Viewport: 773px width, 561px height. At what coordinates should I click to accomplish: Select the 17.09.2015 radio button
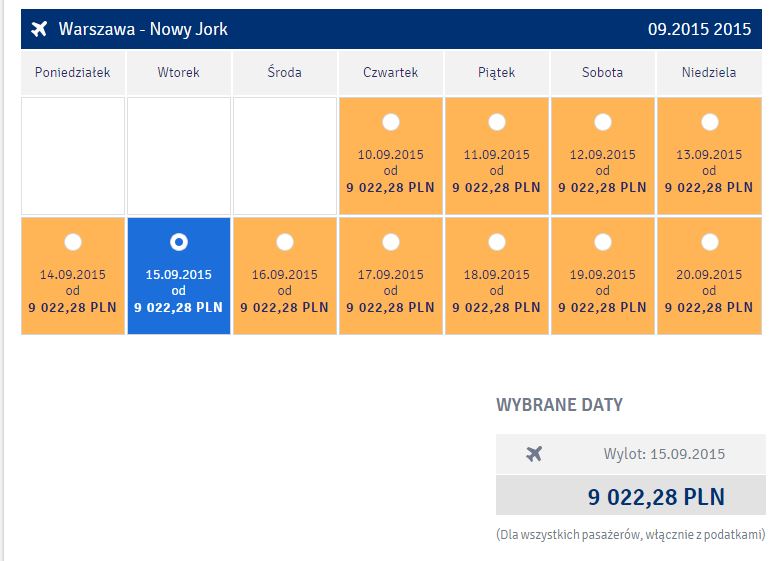coord(391,242)
